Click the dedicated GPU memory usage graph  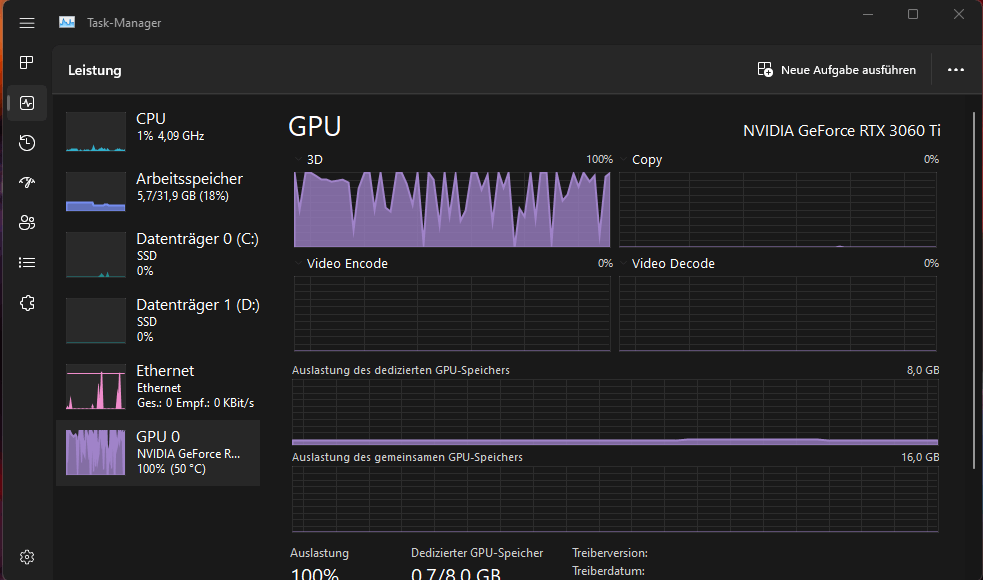(615, 412)
